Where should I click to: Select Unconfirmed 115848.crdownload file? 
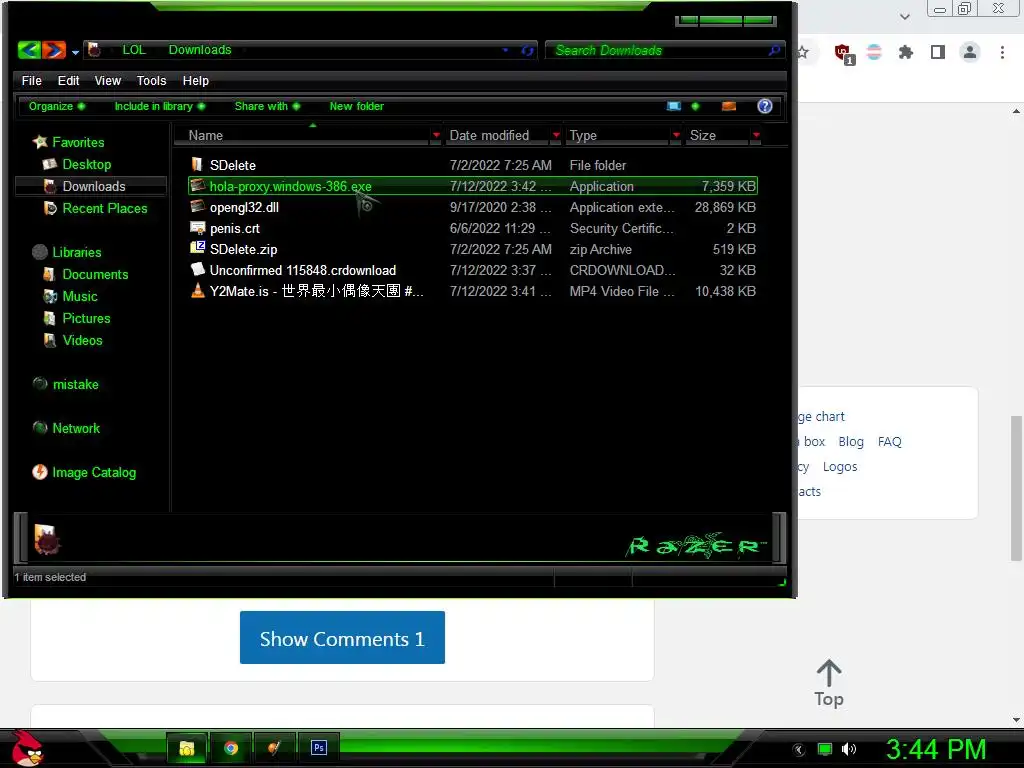click(473, 270)
